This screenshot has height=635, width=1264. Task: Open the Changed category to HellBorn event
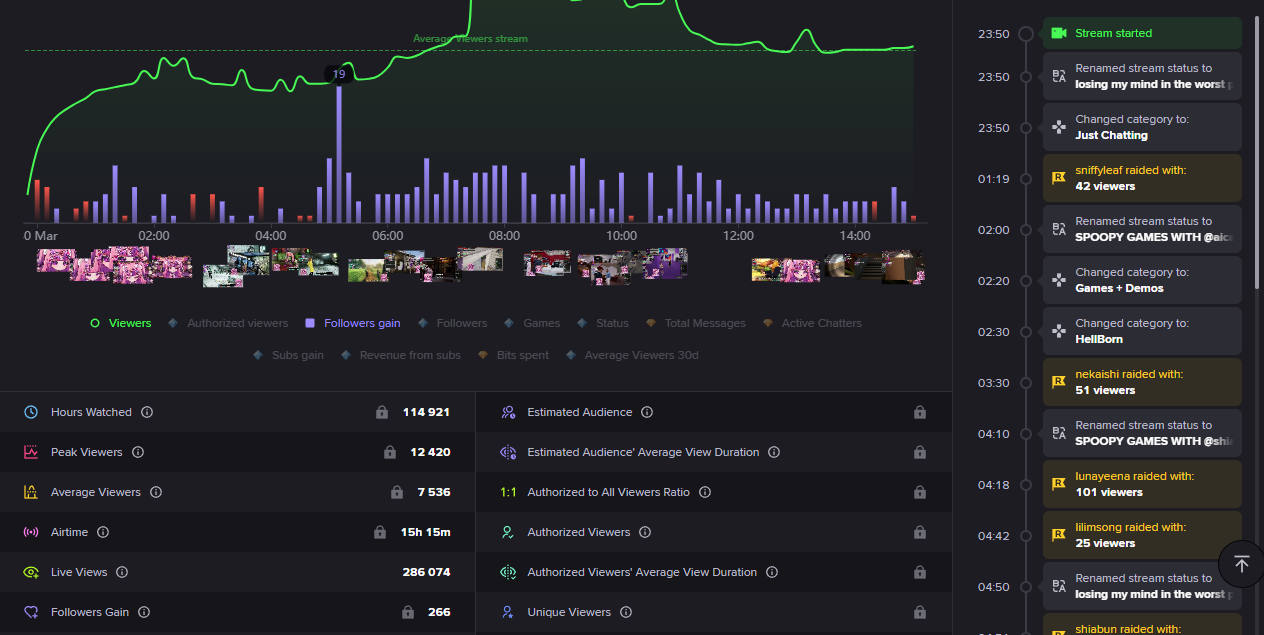[1142, 331]
